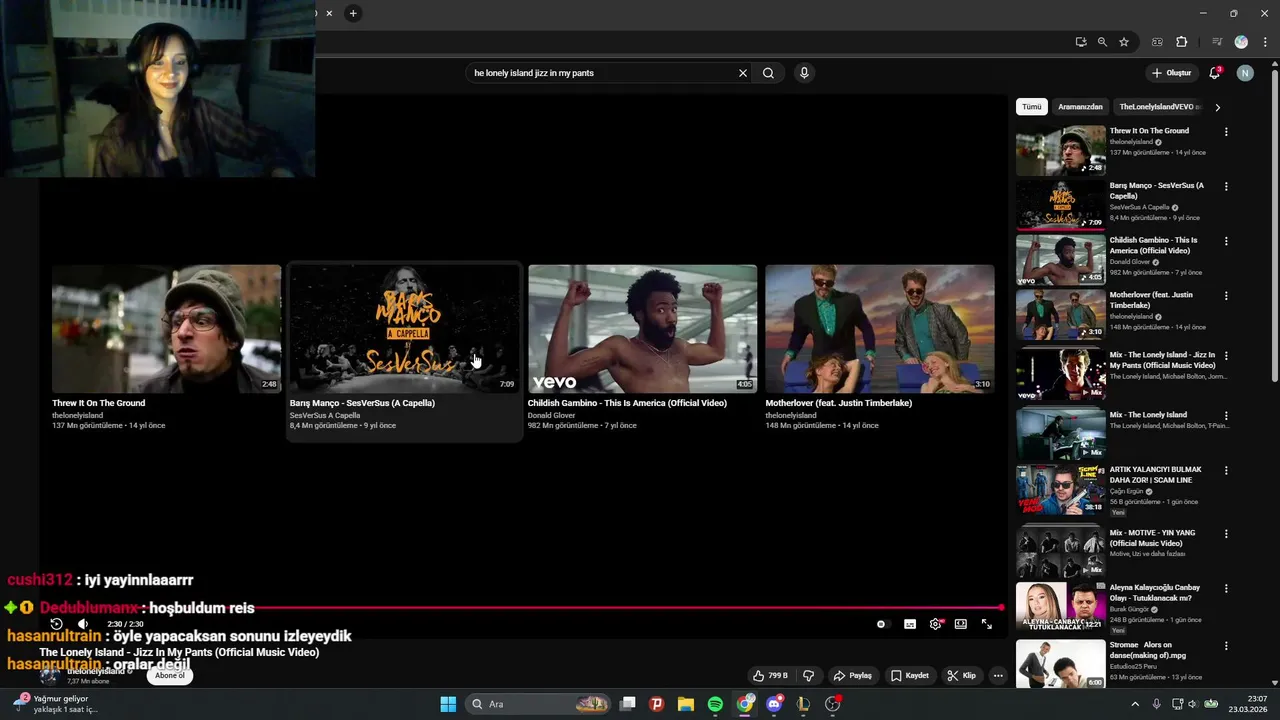Exit full screen with the player button
This screenshot has height=720, width=1280.
coord(987,624)
